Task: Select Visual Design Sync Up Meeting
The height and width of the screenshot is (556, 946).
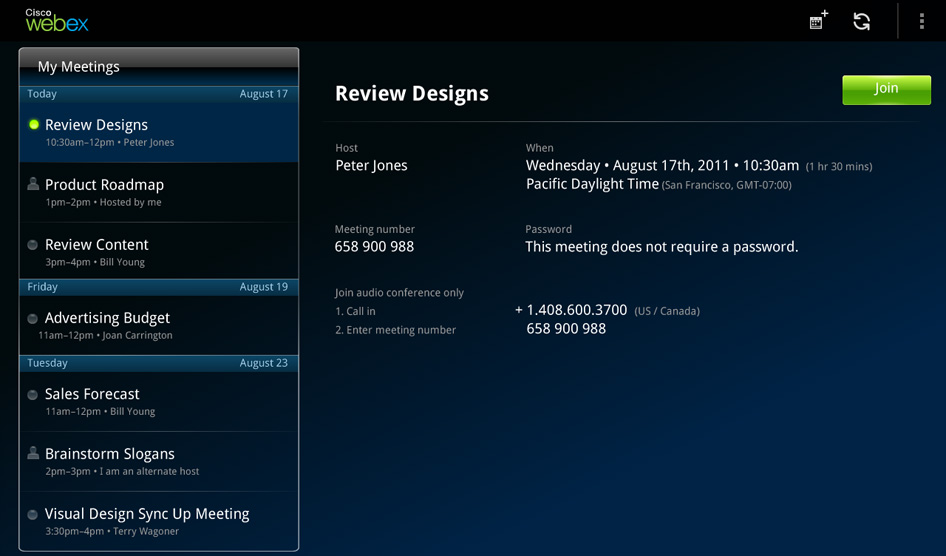Action: coord(160,520)
